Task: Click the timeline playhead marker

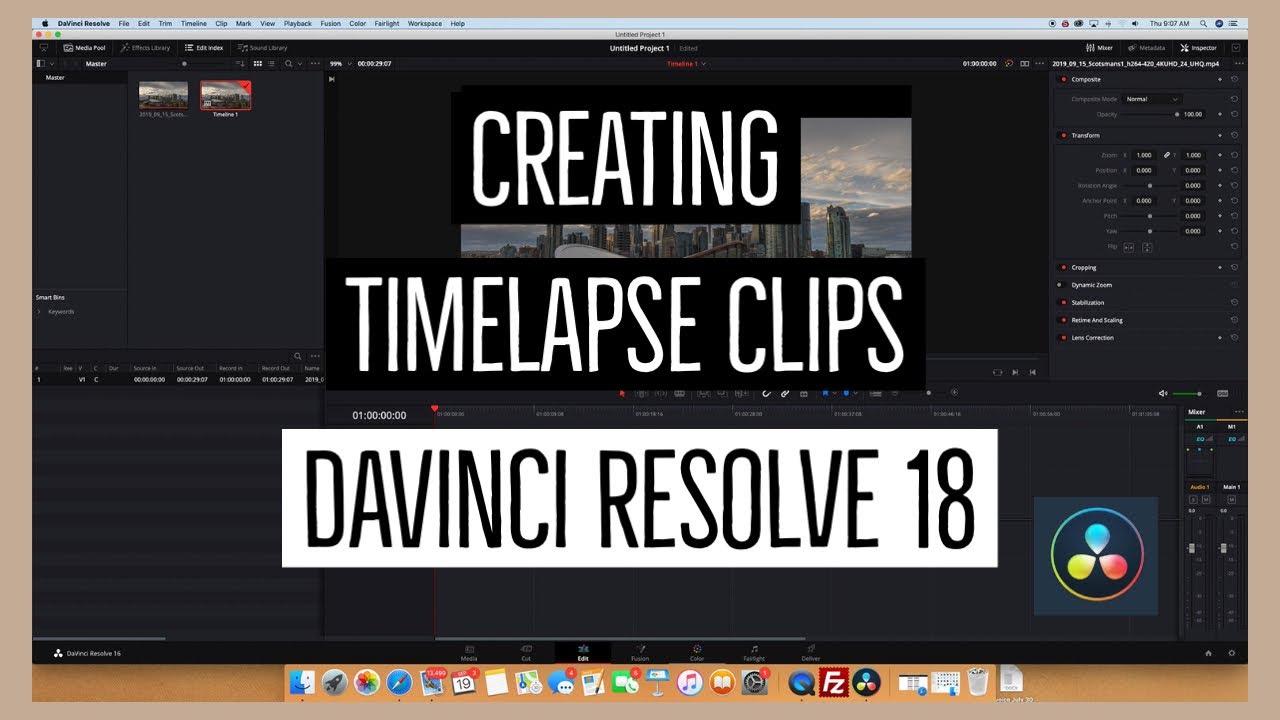Action: coord(435,408)
